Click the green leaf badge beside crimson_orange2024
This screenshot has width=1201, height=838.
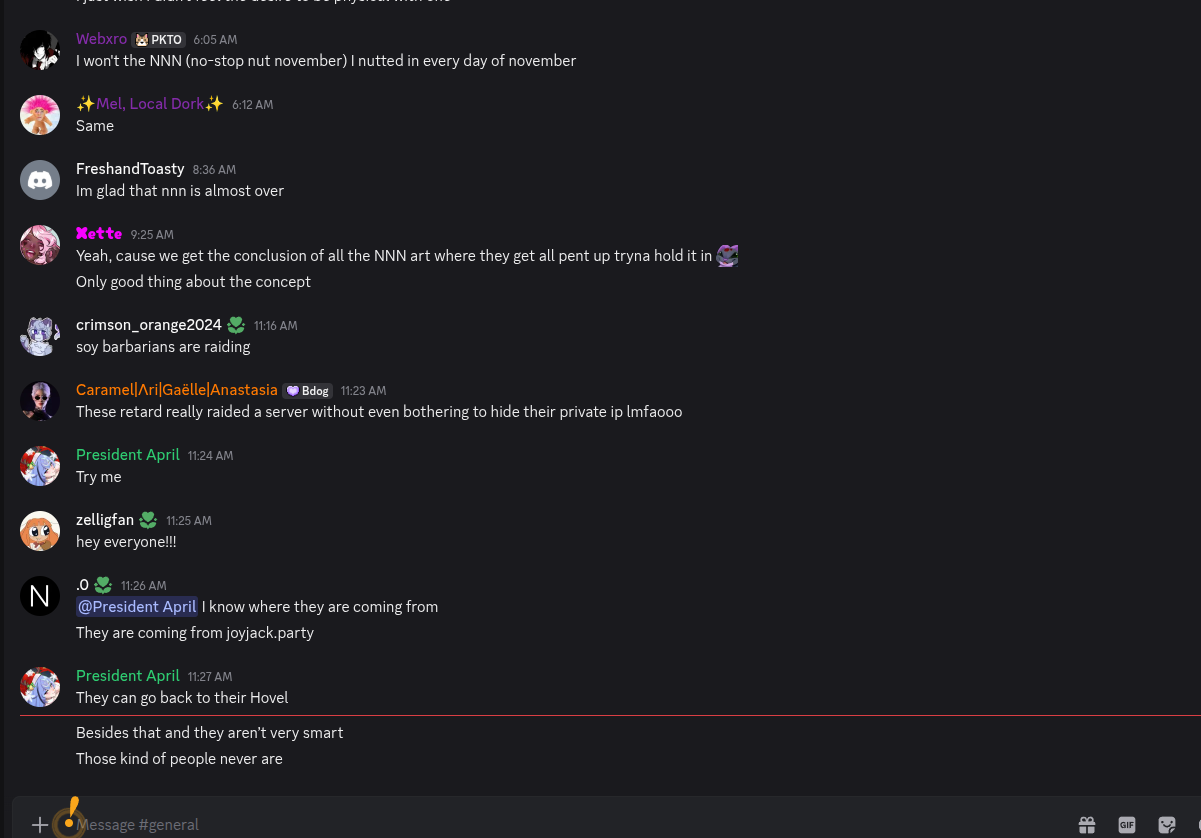pyautogui.click(x=236, y=325)
